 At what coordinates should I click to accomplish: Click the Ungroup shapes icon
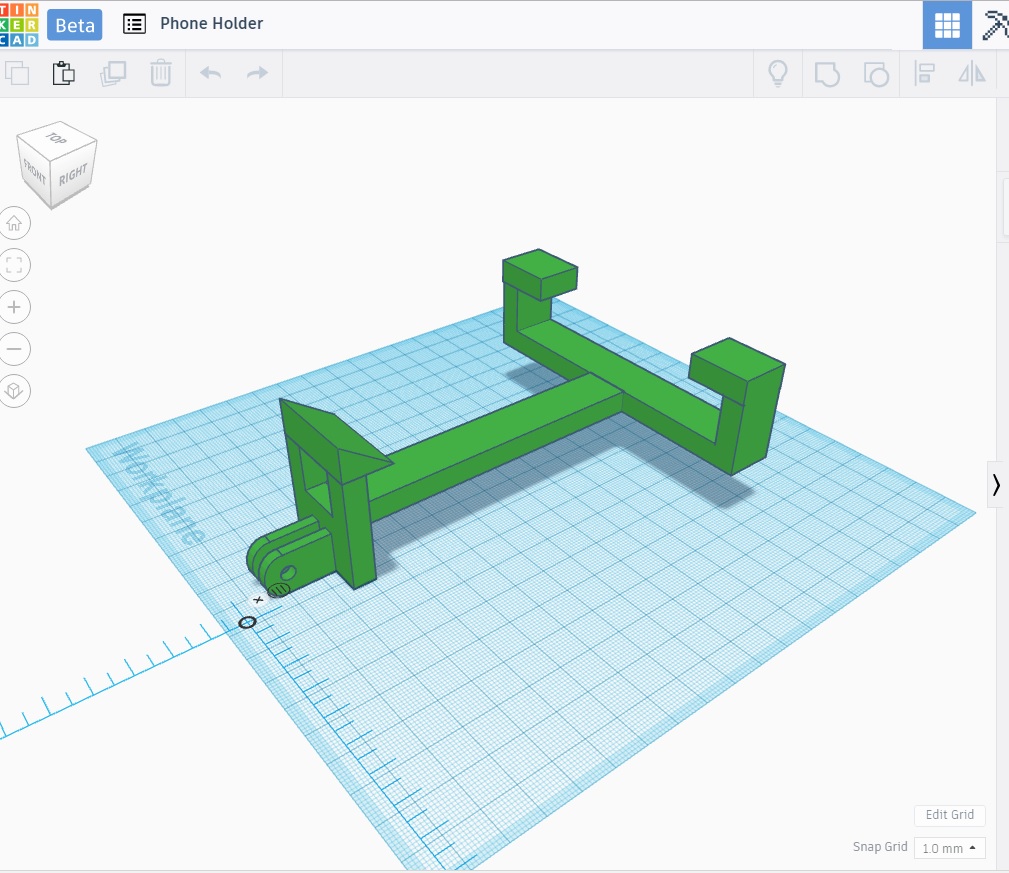[x=876, y=74]
